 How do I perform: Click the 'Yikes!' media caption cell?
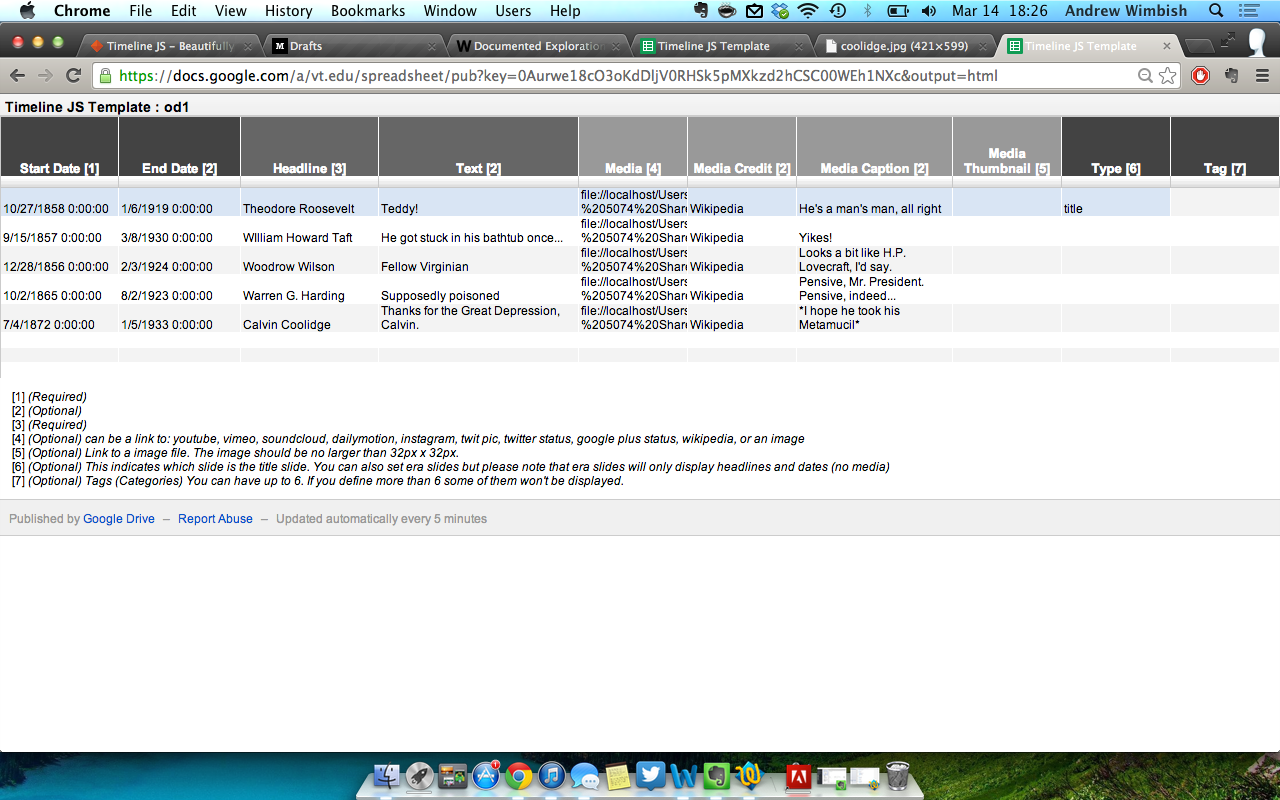874,231
